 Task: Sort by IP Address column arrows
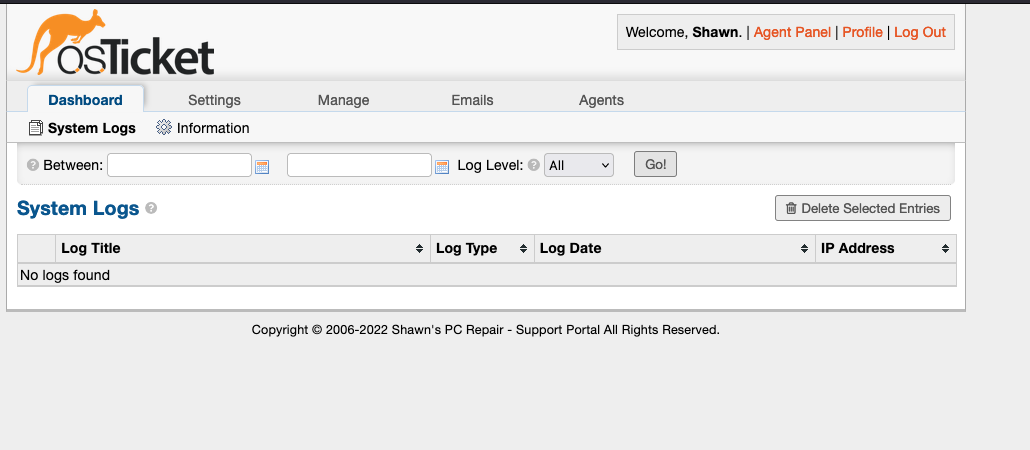tap(945, 249)
